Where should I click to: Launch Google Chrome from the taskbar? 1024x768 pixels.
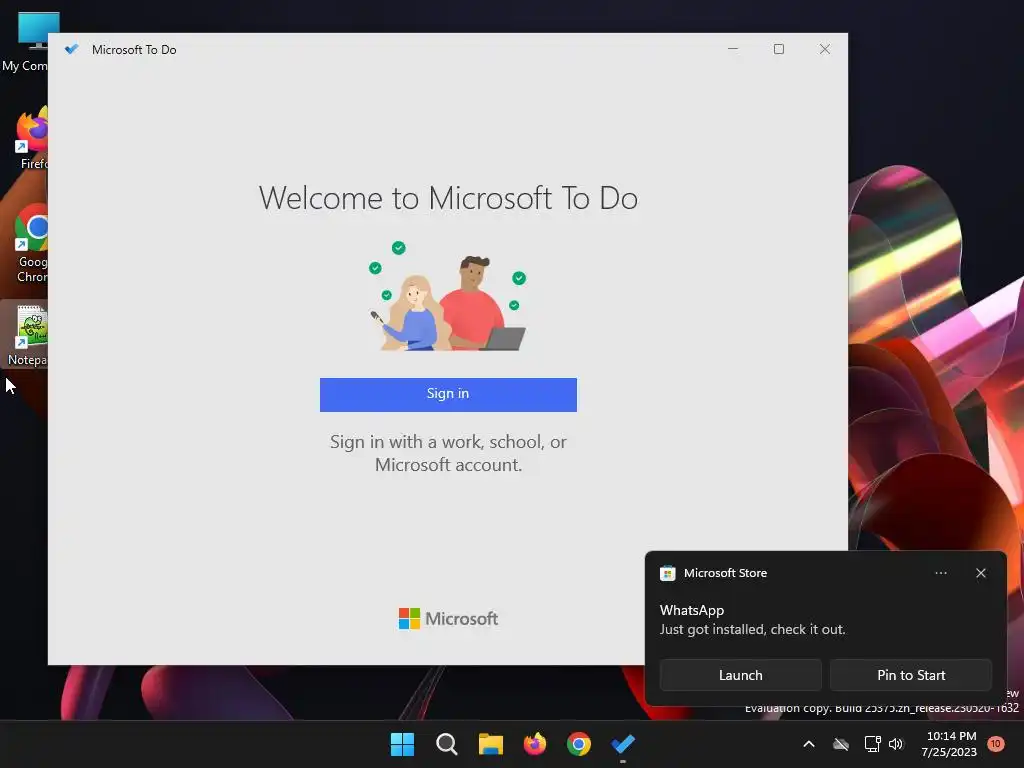pyautogui.click(x=579, y=744)
